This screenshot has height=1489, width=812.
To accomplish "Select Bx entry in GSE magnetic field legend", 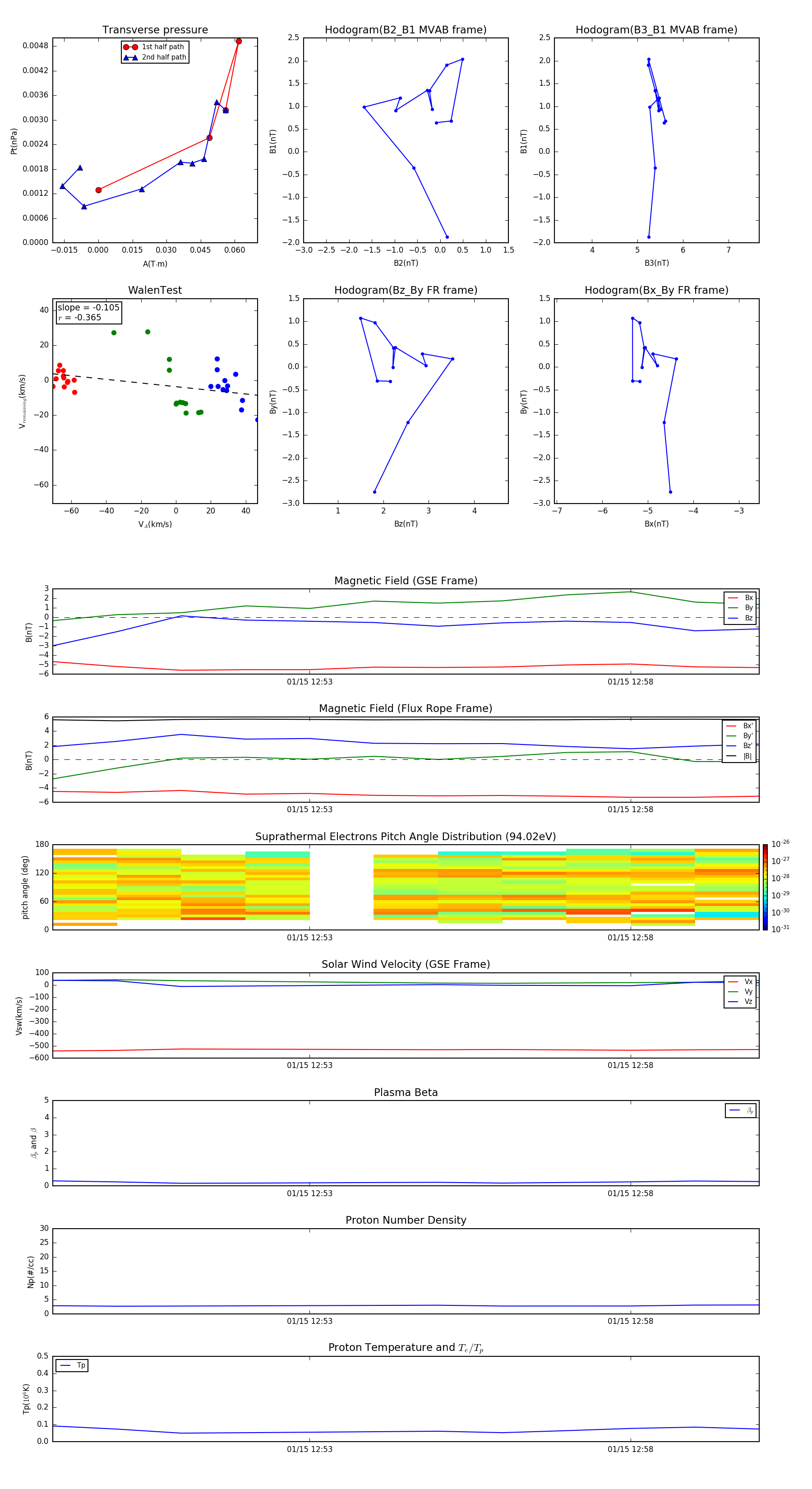I will [740, 598].
